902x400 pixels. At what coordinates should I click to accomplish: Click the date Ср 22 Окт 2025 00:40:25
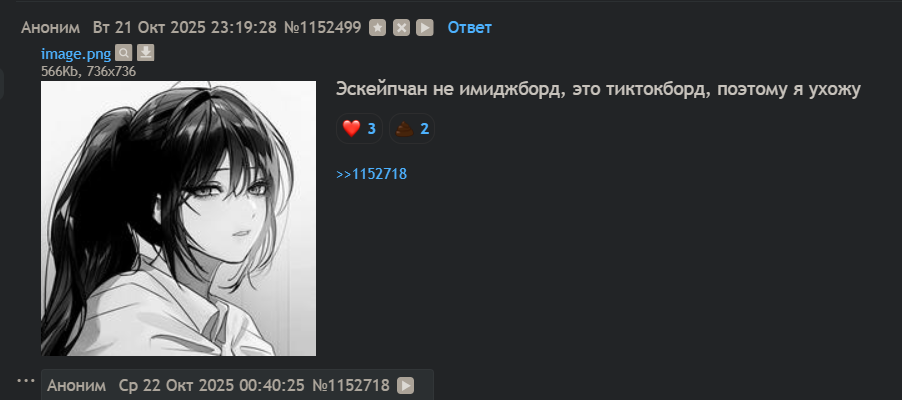click(212, 386)
